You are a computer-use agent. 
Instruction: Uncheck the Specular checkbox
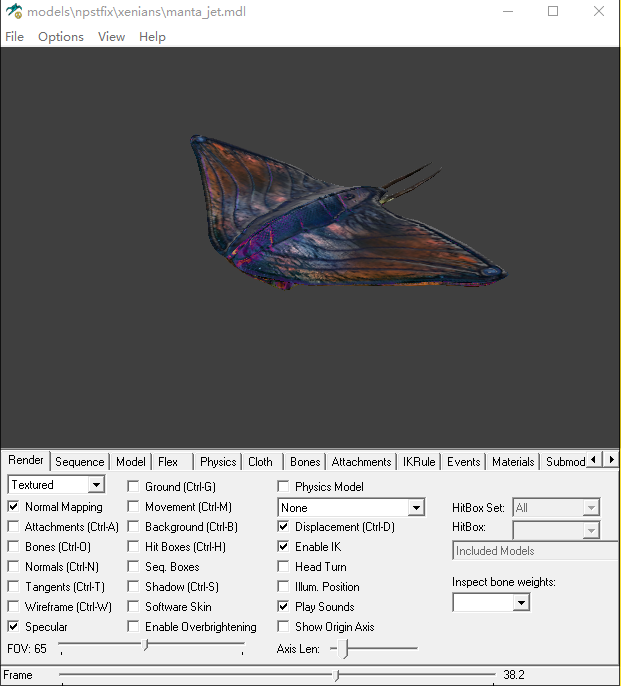(14, 627)
